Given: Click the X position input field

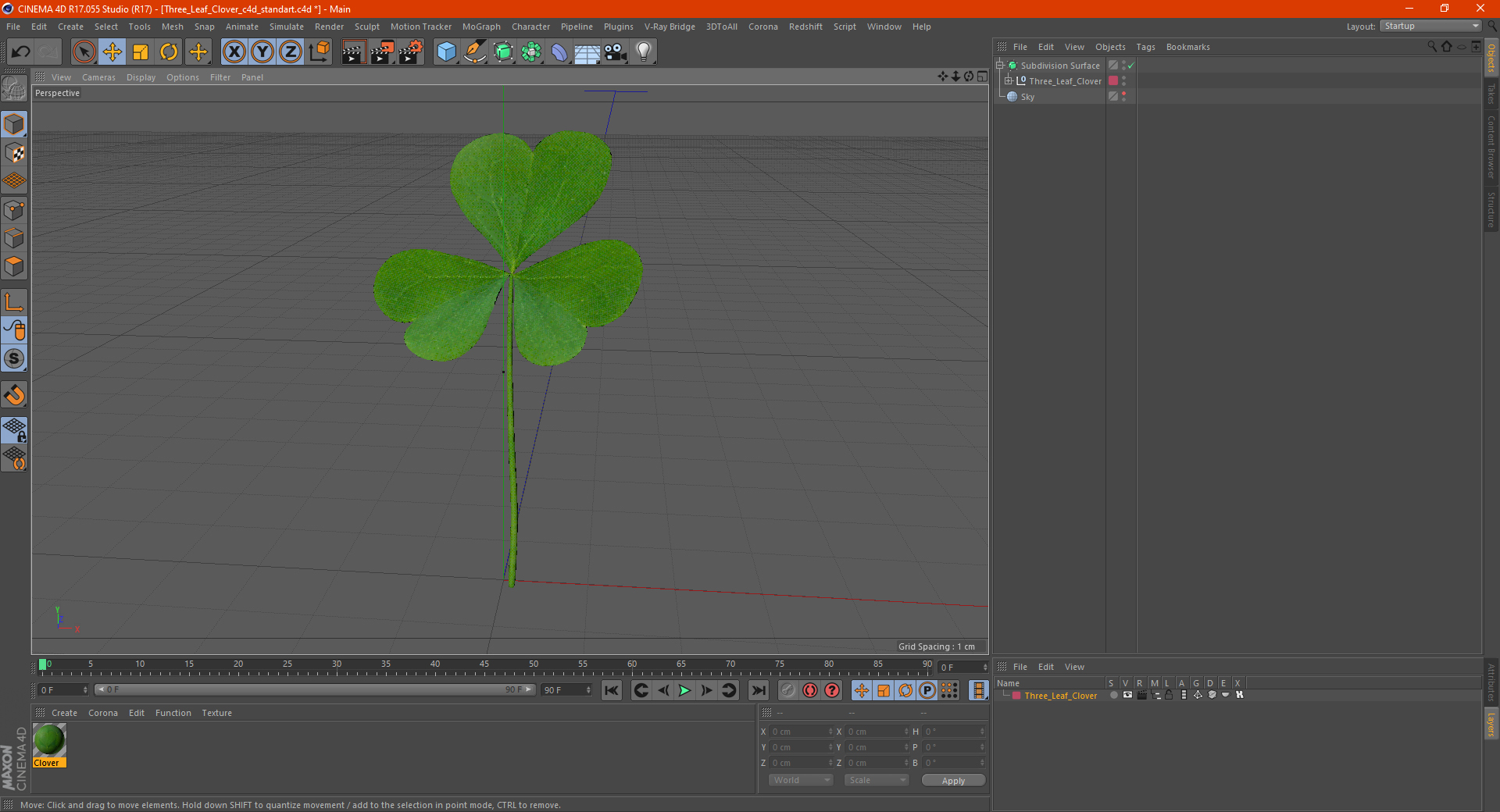Looking at the screenshot, I should [x=802, y=732].
